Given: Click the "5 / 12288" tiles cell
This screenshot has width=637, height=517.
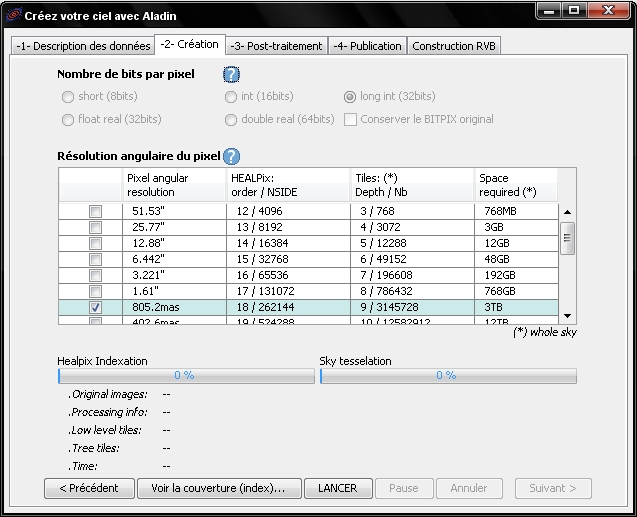Looking at the screenshot, I should [x=412, y=243].
